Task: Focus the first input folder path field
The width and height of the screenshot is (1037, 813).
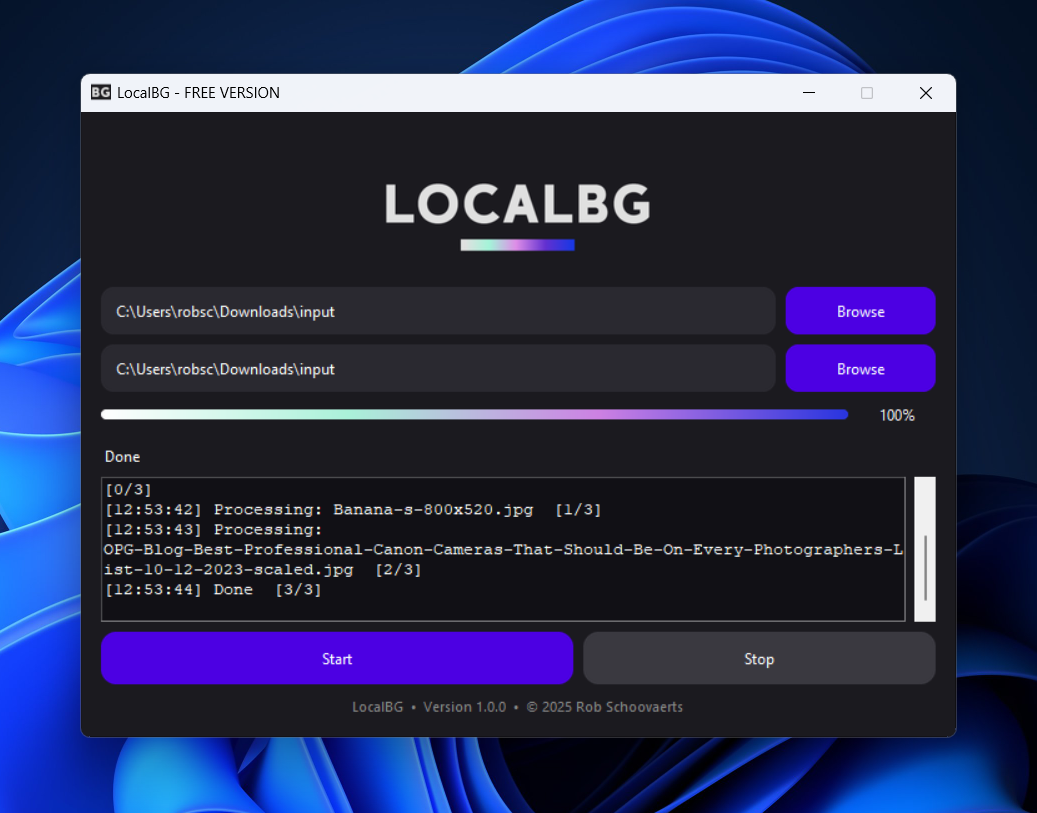Action: [438, 311]
